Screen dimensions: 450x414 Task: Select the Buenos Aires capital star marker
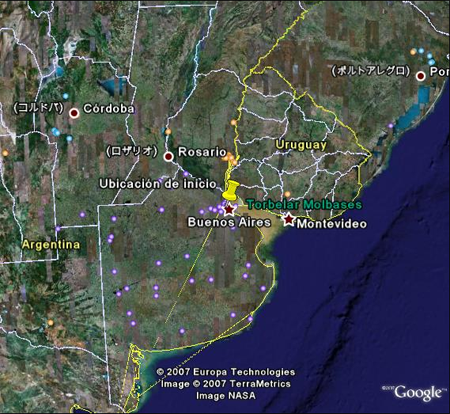click(229, 210)
